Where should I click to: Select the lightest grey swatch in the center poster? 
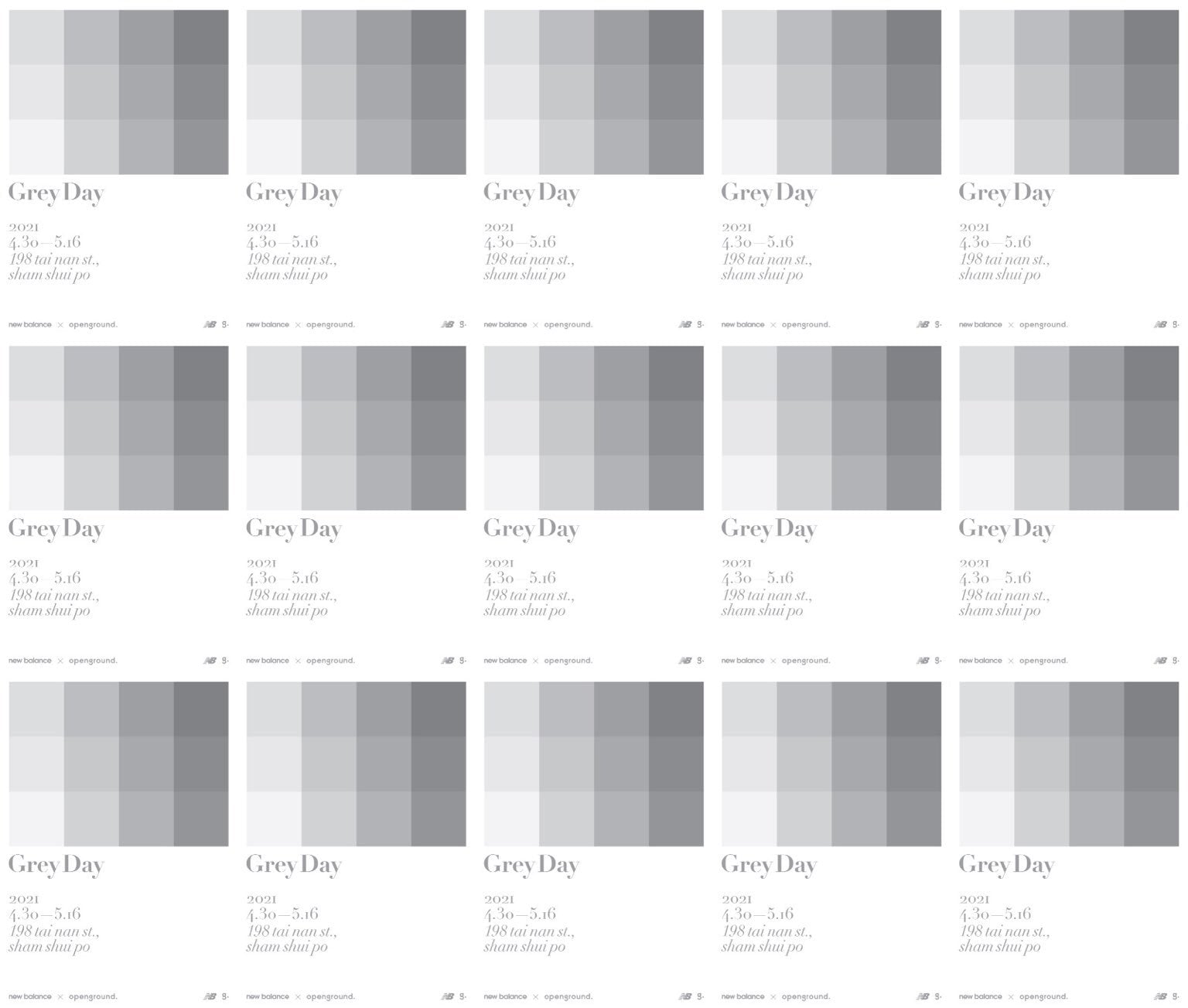pyautogui.click(x=511, y=483)
